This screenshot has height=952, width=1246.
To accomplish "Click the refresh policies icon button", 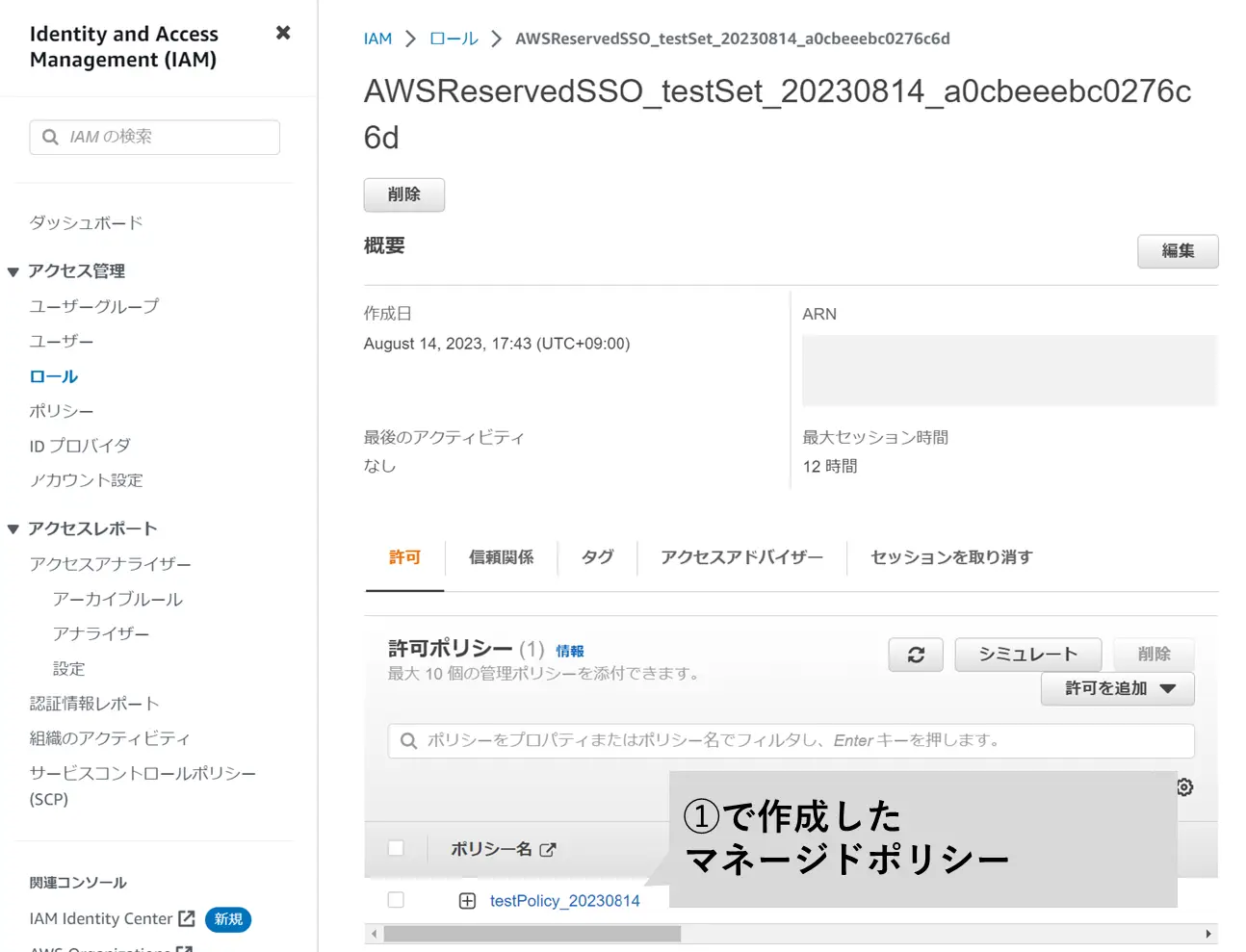I will [916, 655].
